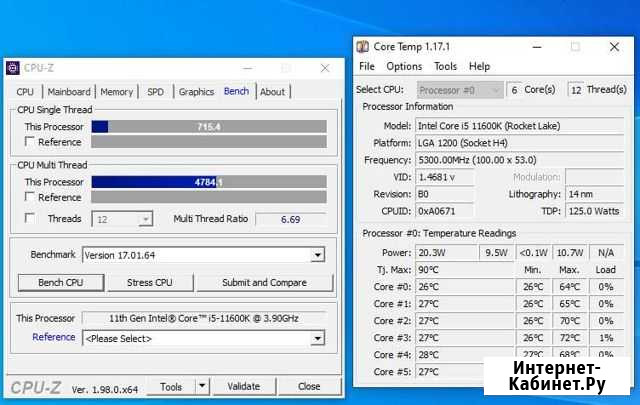This screenshot has width=640, height=405.
Task: Click the single thread reference bar
Action: (x=209, y=142)
